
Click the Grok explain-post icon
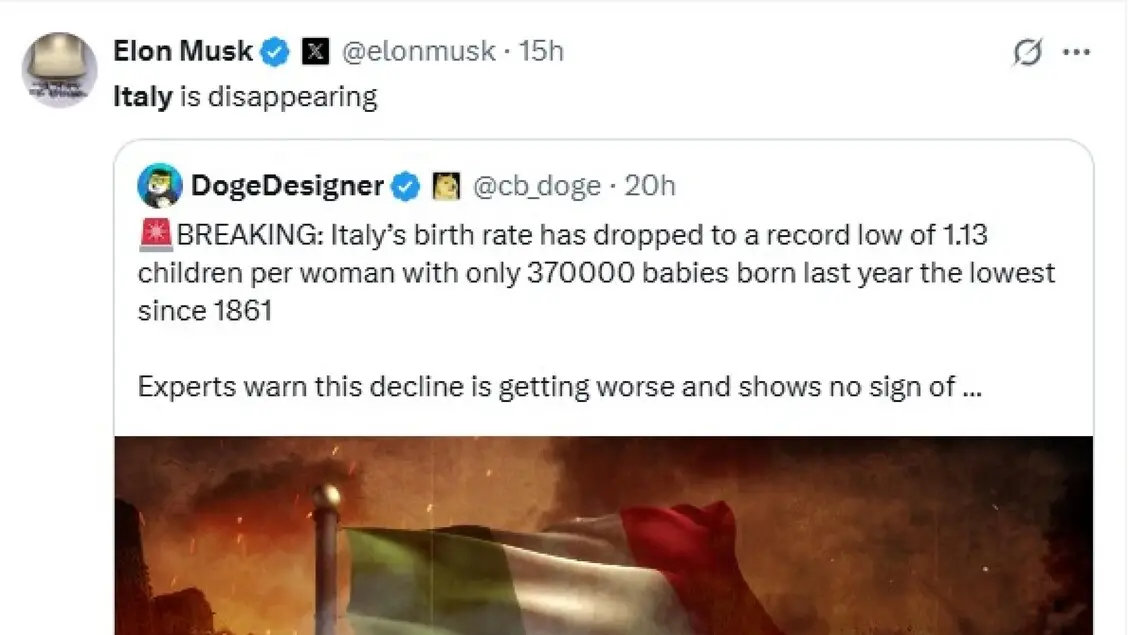[1027, 53]
